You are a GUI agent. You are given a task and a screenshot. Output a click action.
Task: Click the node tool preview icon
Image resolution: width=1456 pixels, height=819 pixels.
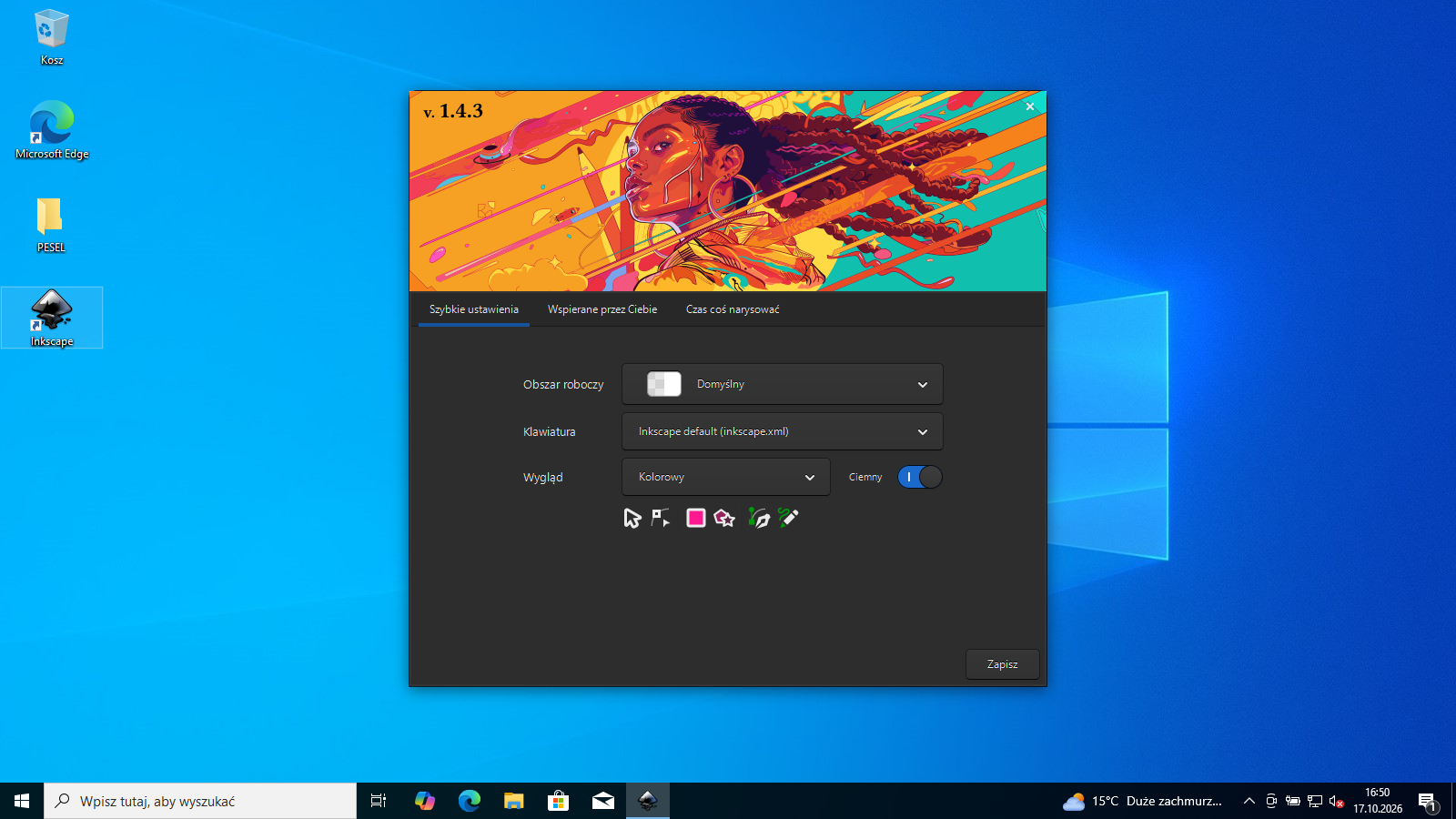tap(662, 519)
